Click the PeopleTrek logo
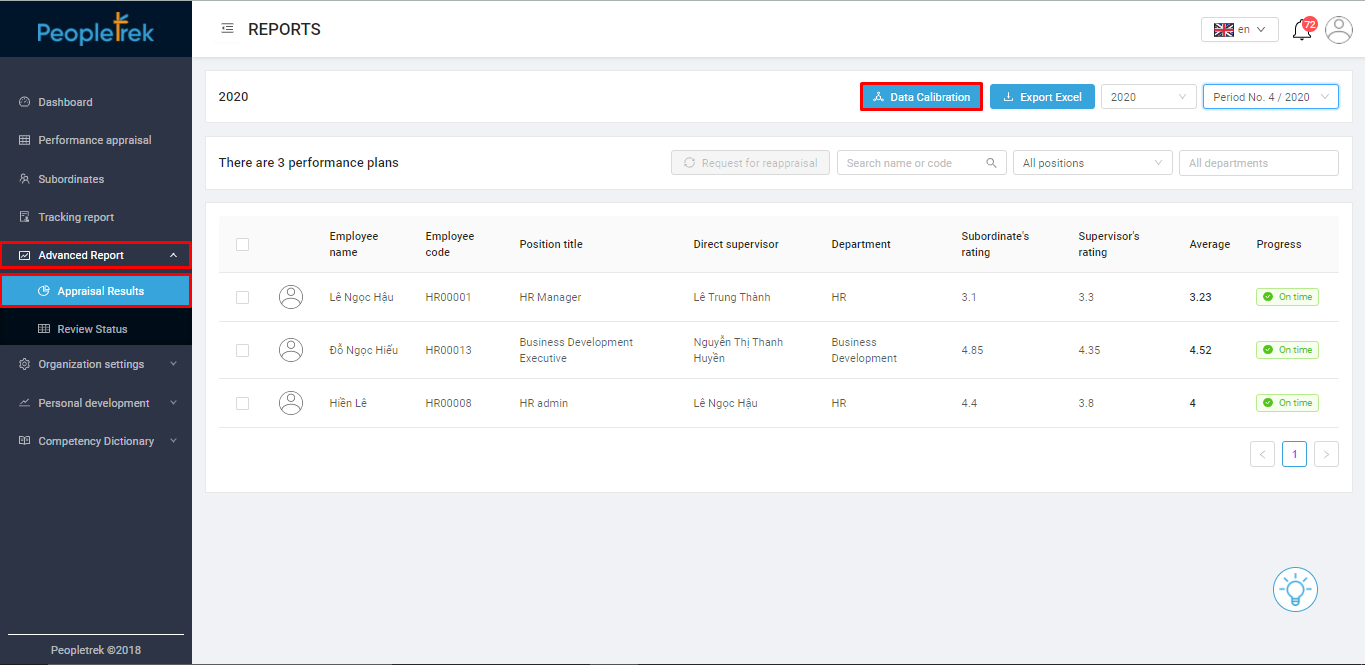Viewport: 1365px width, 665px height. coord(96,30)
